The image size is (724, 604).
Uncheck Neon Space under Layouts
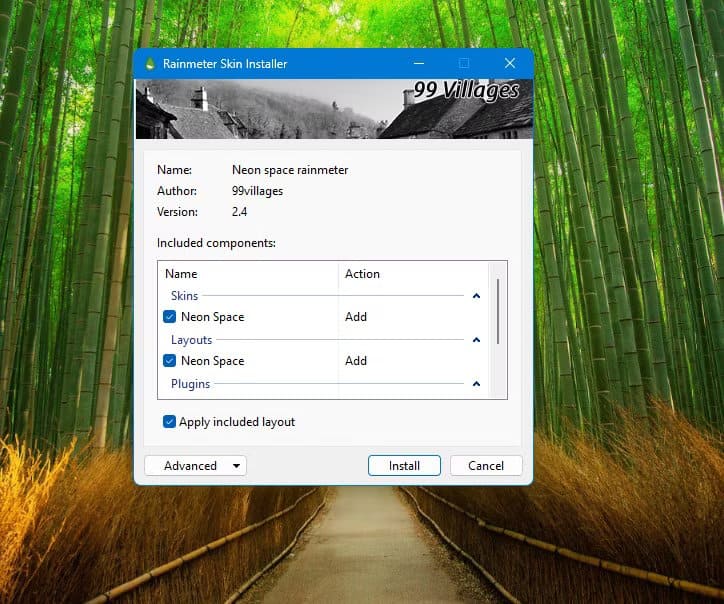click(170, 361)
